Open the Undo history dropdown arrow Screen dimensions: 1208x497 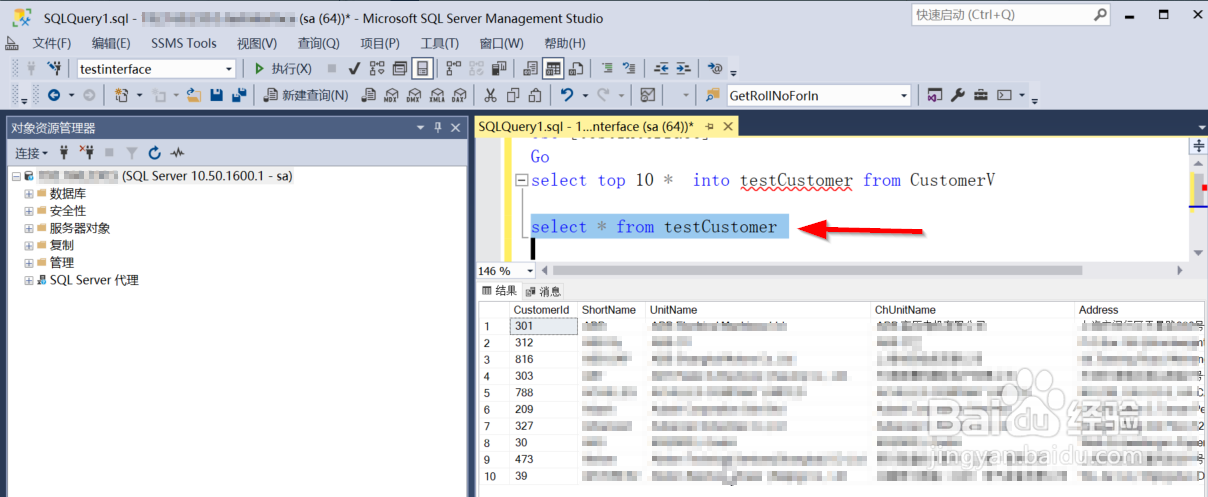click(x=583, y=95)
